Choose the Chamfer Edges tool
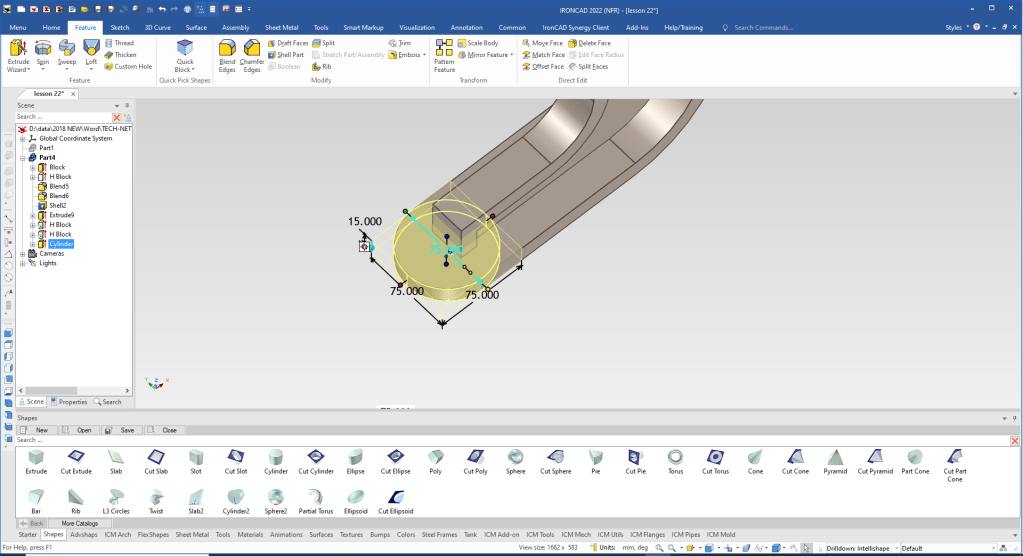This screenshot has height=556, width=1023. (252, 54)
